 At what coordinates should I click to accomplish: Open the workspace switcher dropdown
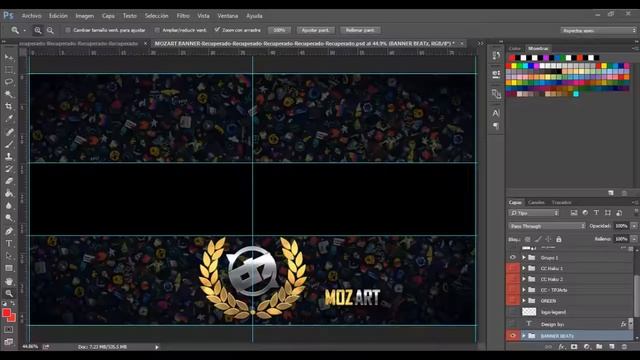point(598,30)
